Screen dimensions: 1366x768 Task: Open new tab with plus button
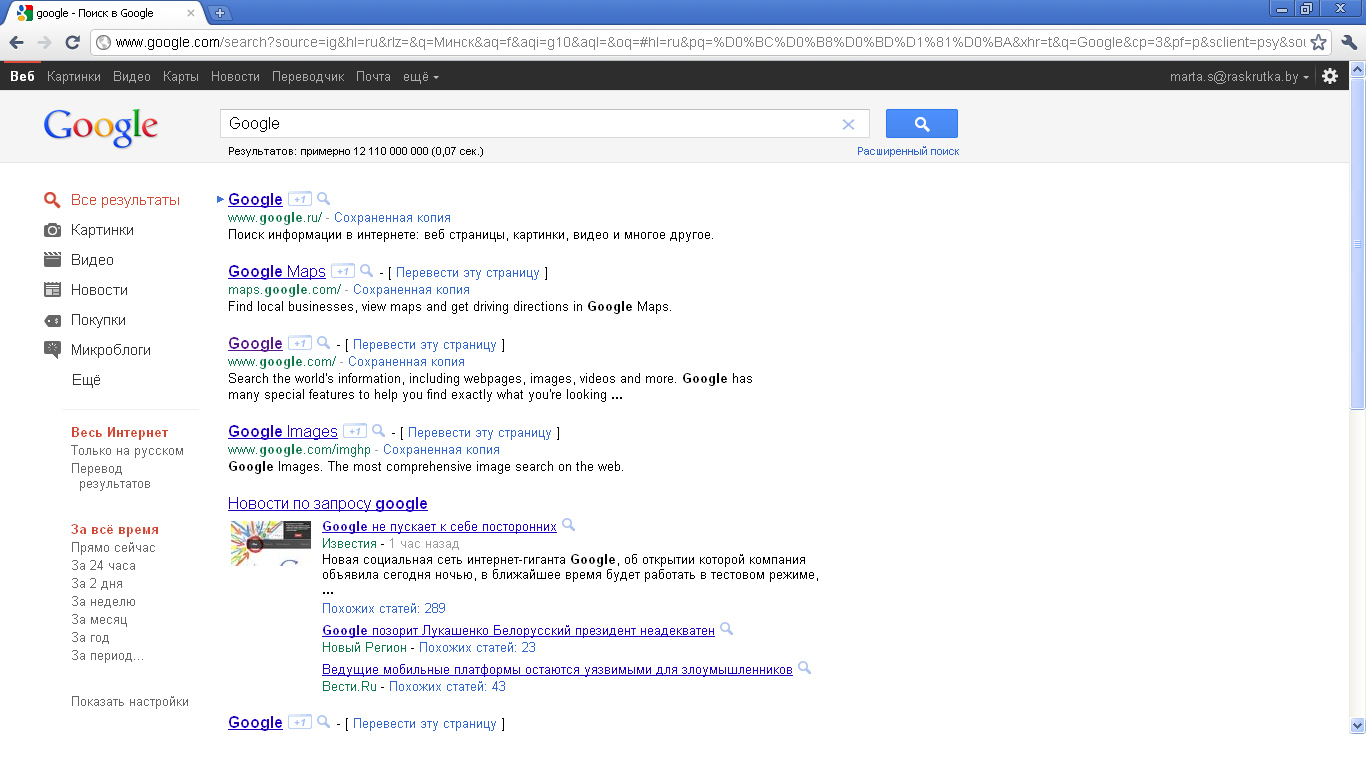click(x=220, y=13)
